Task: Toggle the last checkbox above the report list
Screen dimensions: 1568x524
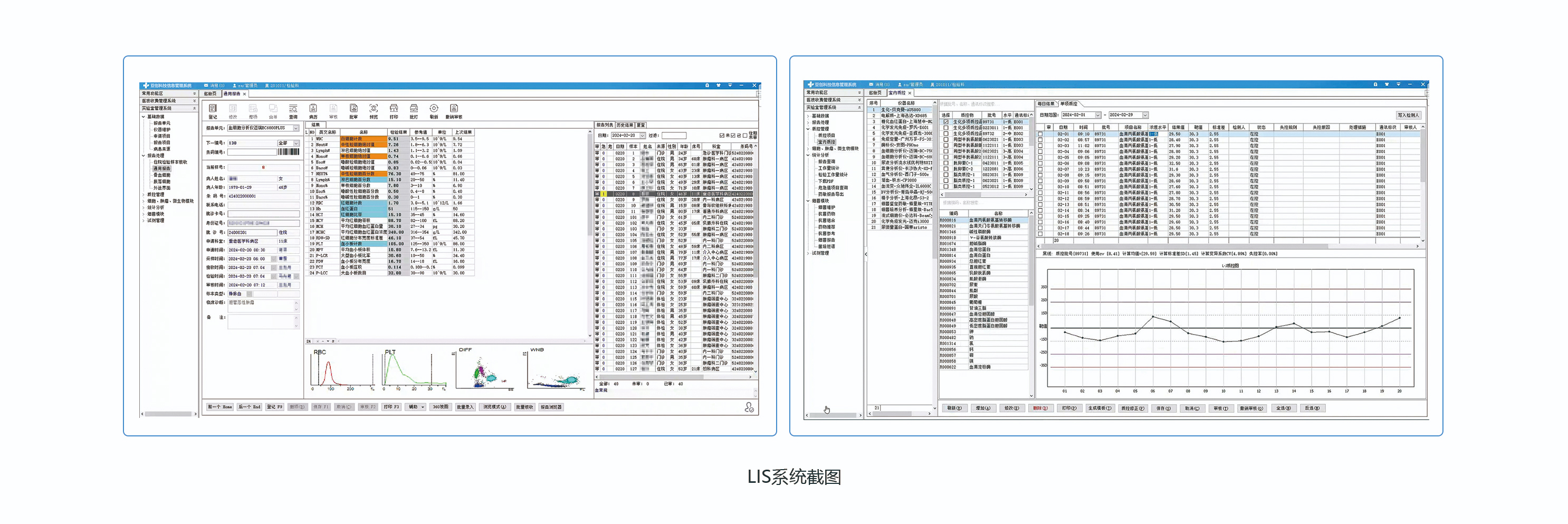Action: pos(744,136)
